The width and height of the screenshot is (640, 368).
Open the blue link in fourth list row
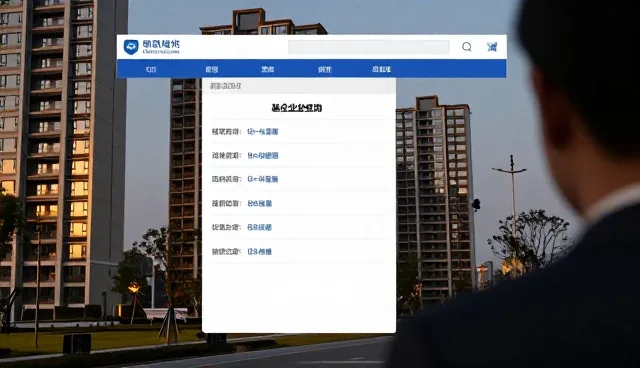tap(260, 203)
